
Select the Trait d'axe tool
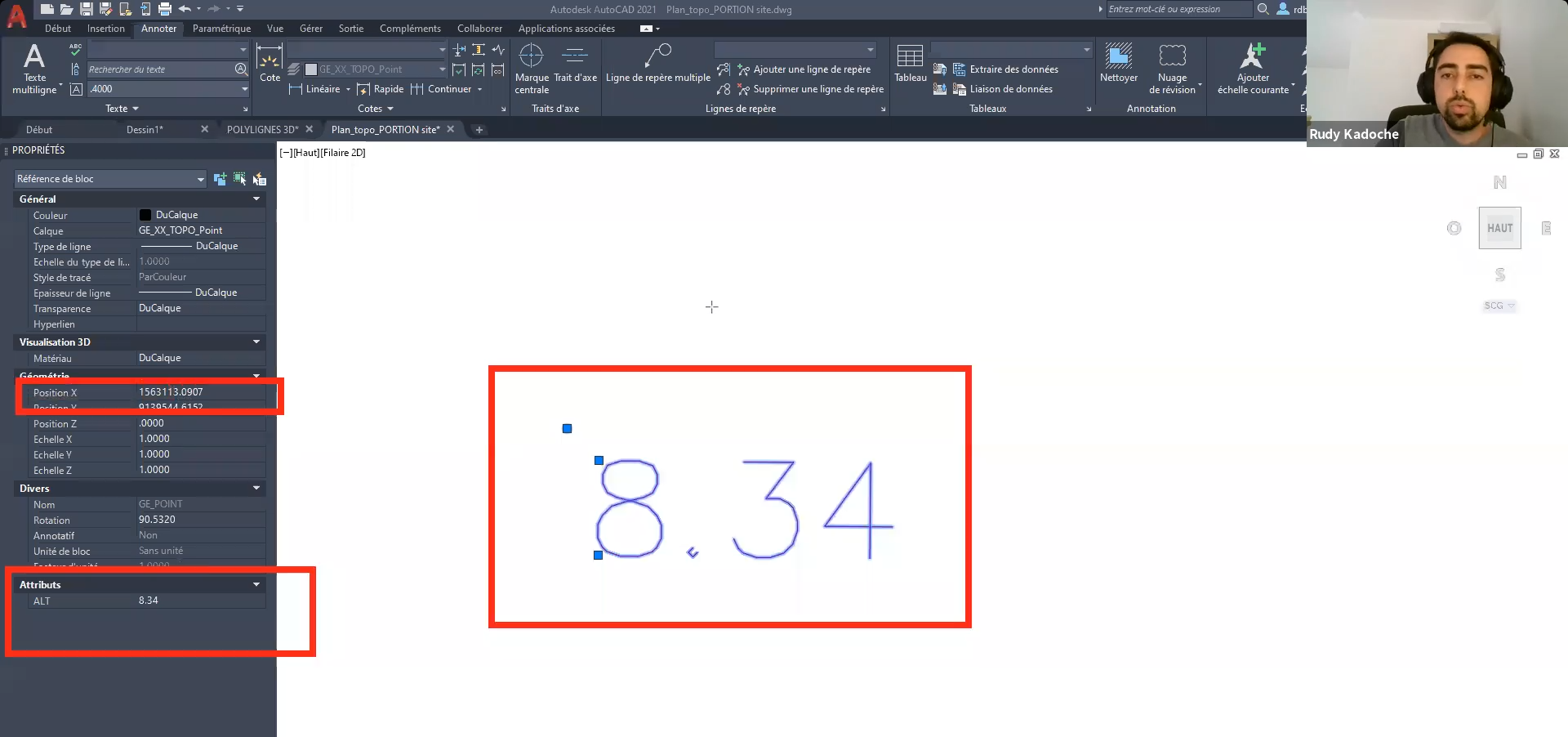coord(575,64)
